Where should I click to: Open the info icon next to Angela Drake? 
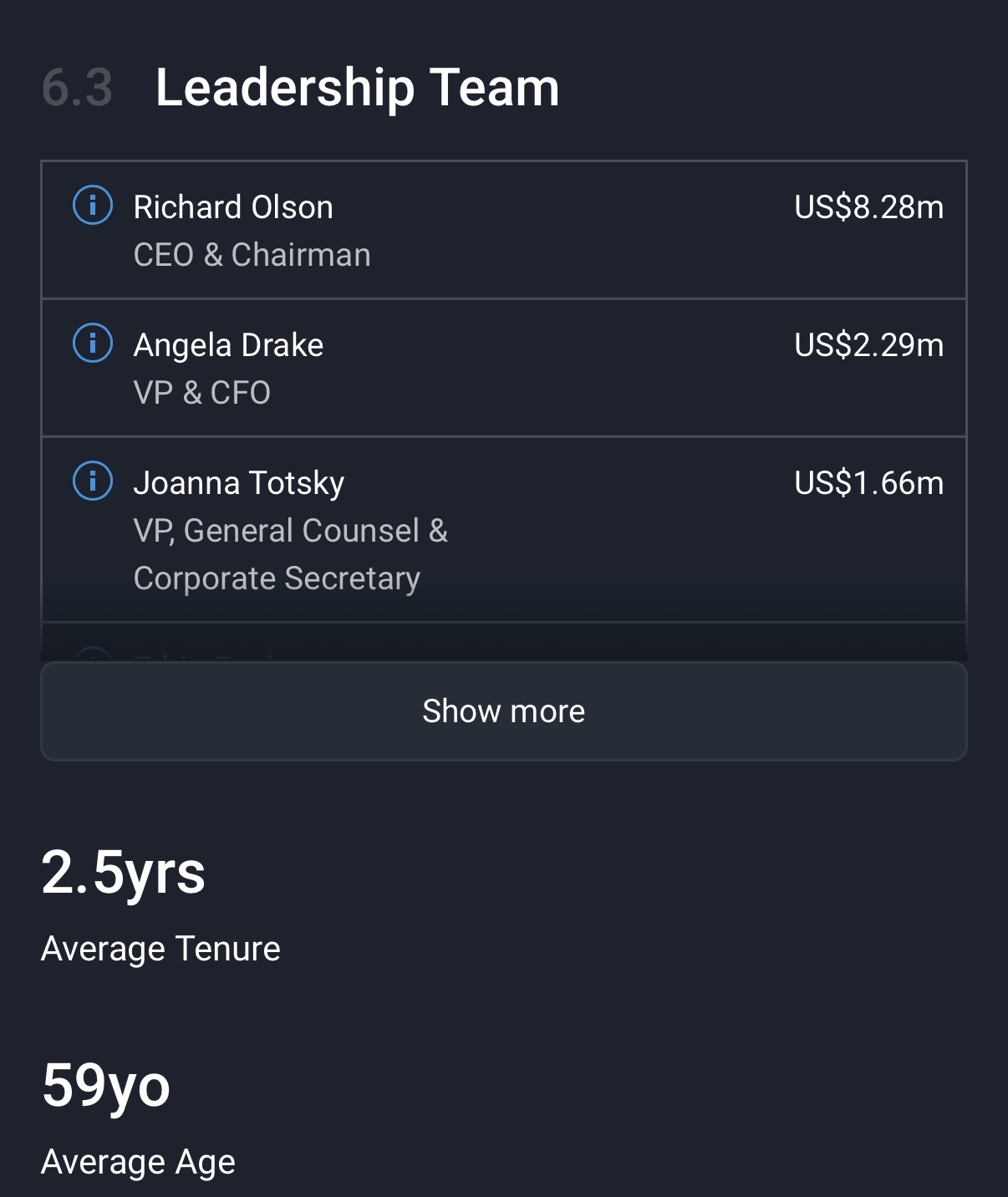93,344
